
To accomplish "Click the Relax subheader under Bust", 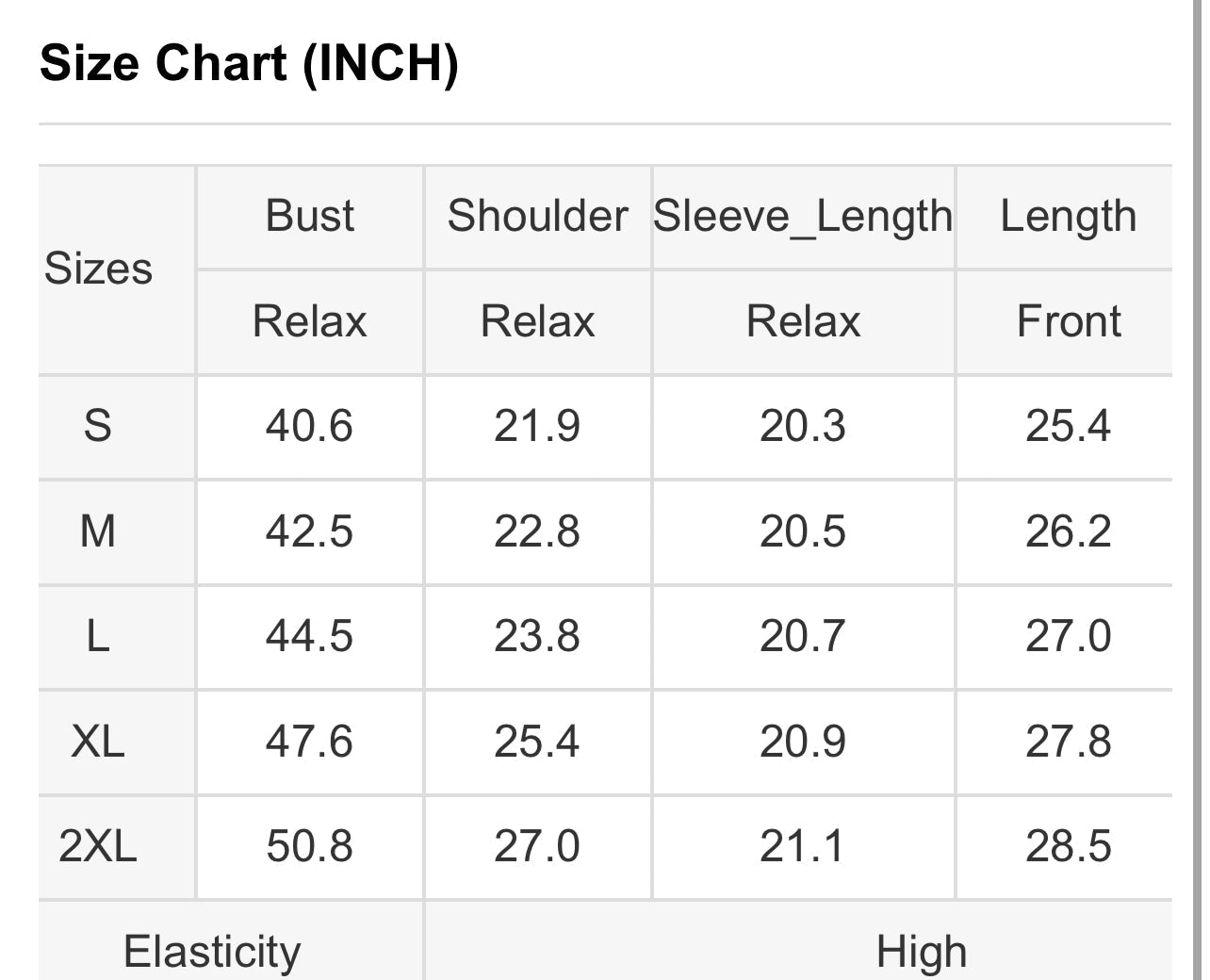I will [309, 321].
